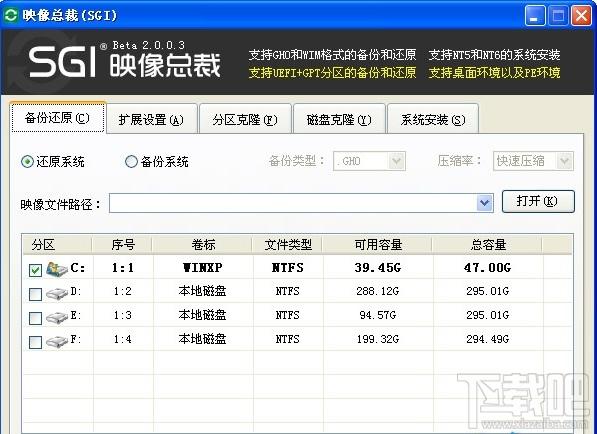The height and width of the screenshot is (434, 597).
Task: Check the F: partition checkbox
Action: tap(35, 342)
